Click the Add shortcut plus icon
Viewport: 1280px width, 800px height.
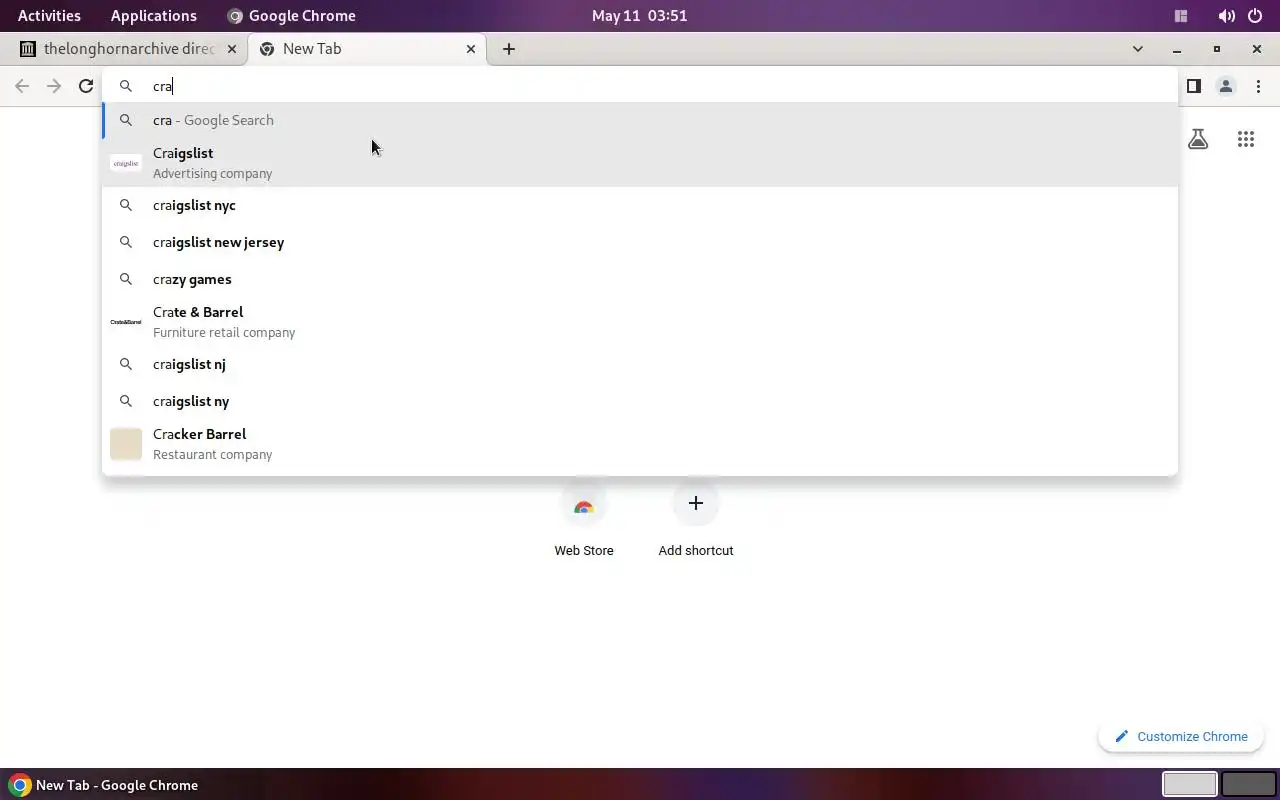click(696, 503)
